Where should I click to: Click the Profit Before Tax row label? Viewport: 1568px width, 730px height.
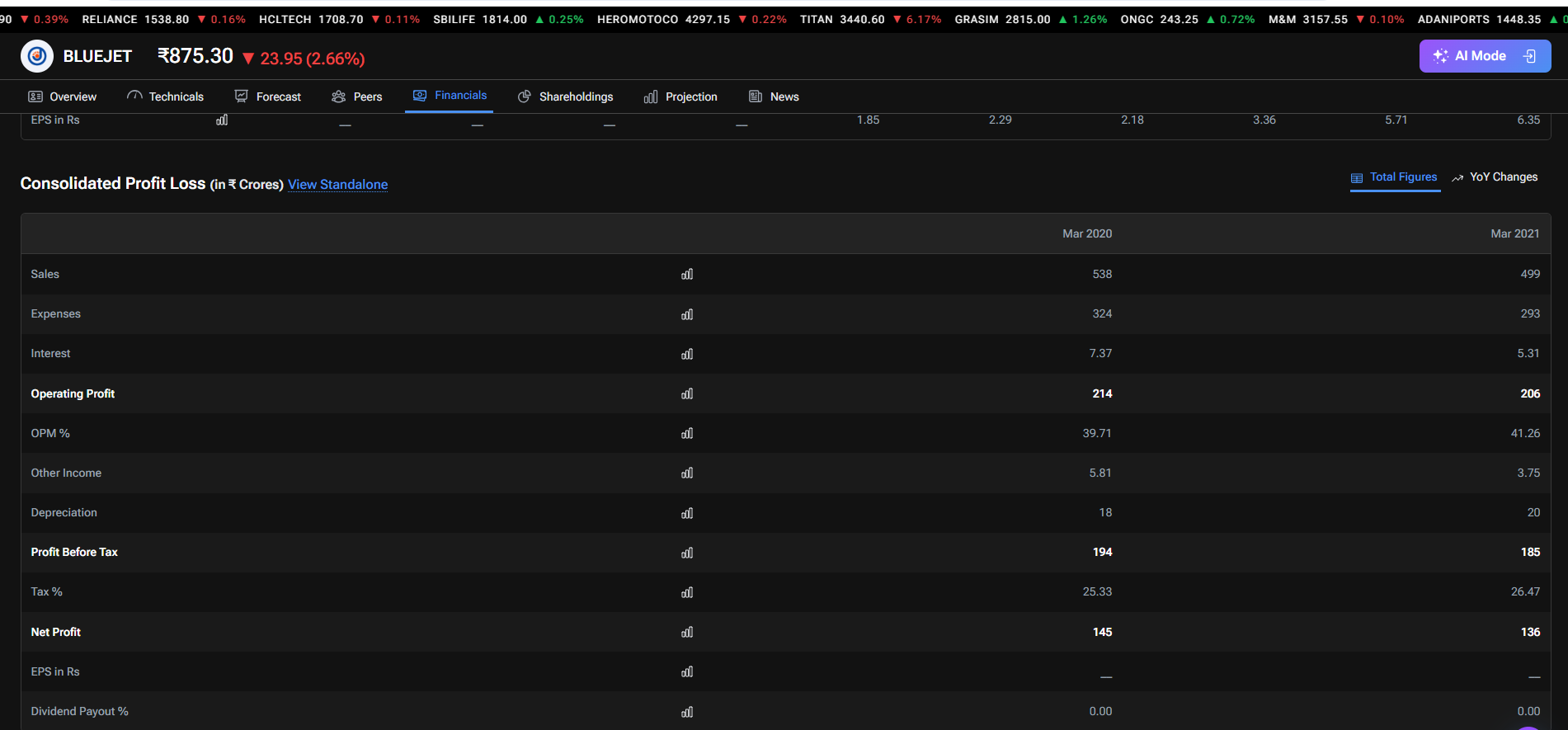click(74, 552)
